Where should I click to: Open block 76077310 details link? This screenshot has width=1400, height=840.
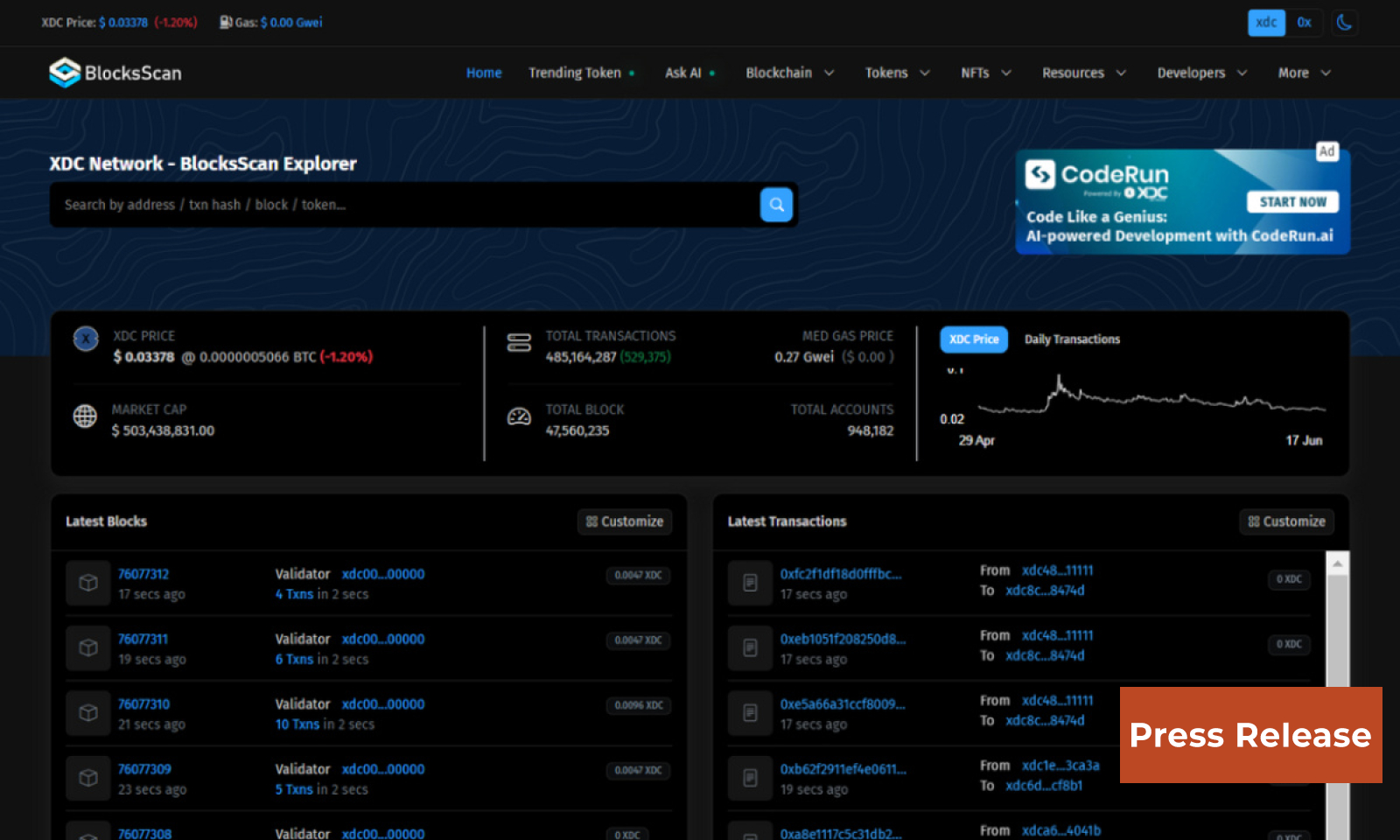[x=143, y=703]
